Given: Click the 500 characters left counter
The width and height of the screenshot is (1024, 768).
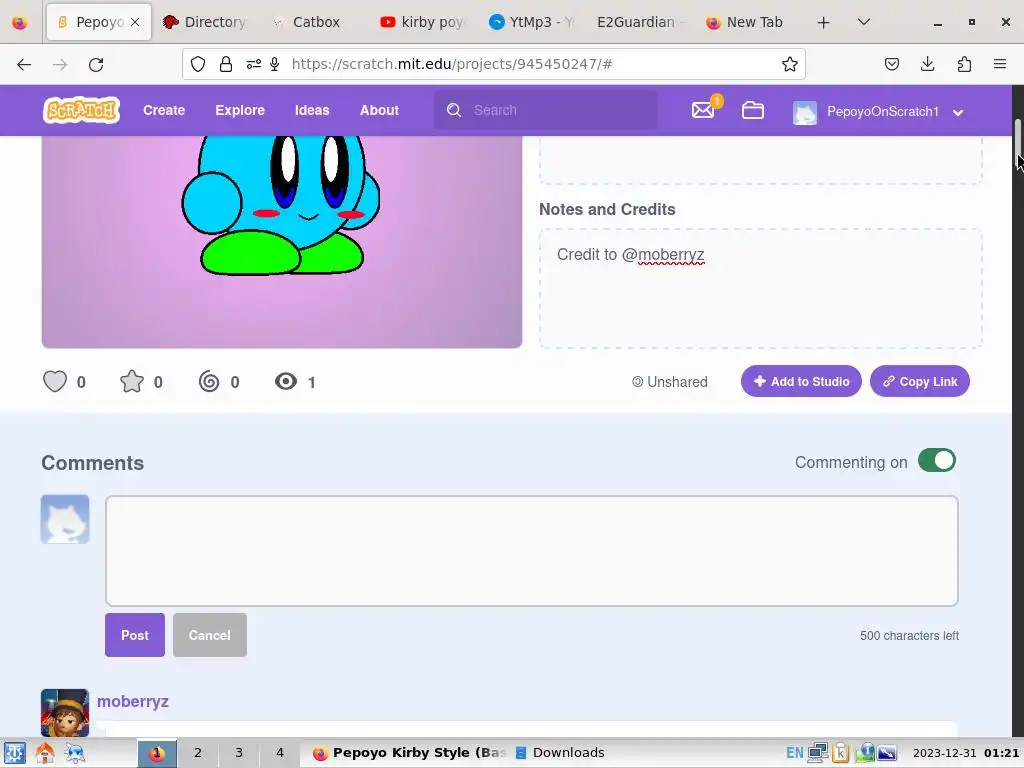Looking at the screenshot, I should (x=909, y=635).
